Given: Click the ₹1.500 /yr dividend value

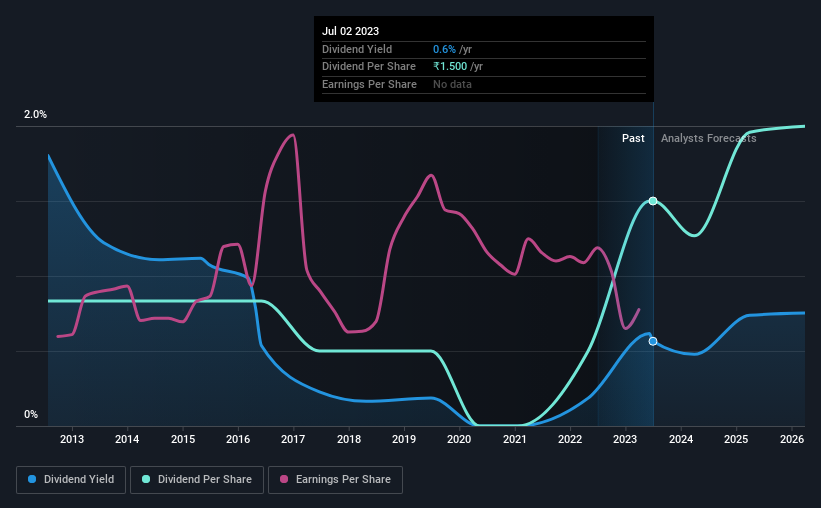Looking at the screenshot, I should [x=458, y=67].
